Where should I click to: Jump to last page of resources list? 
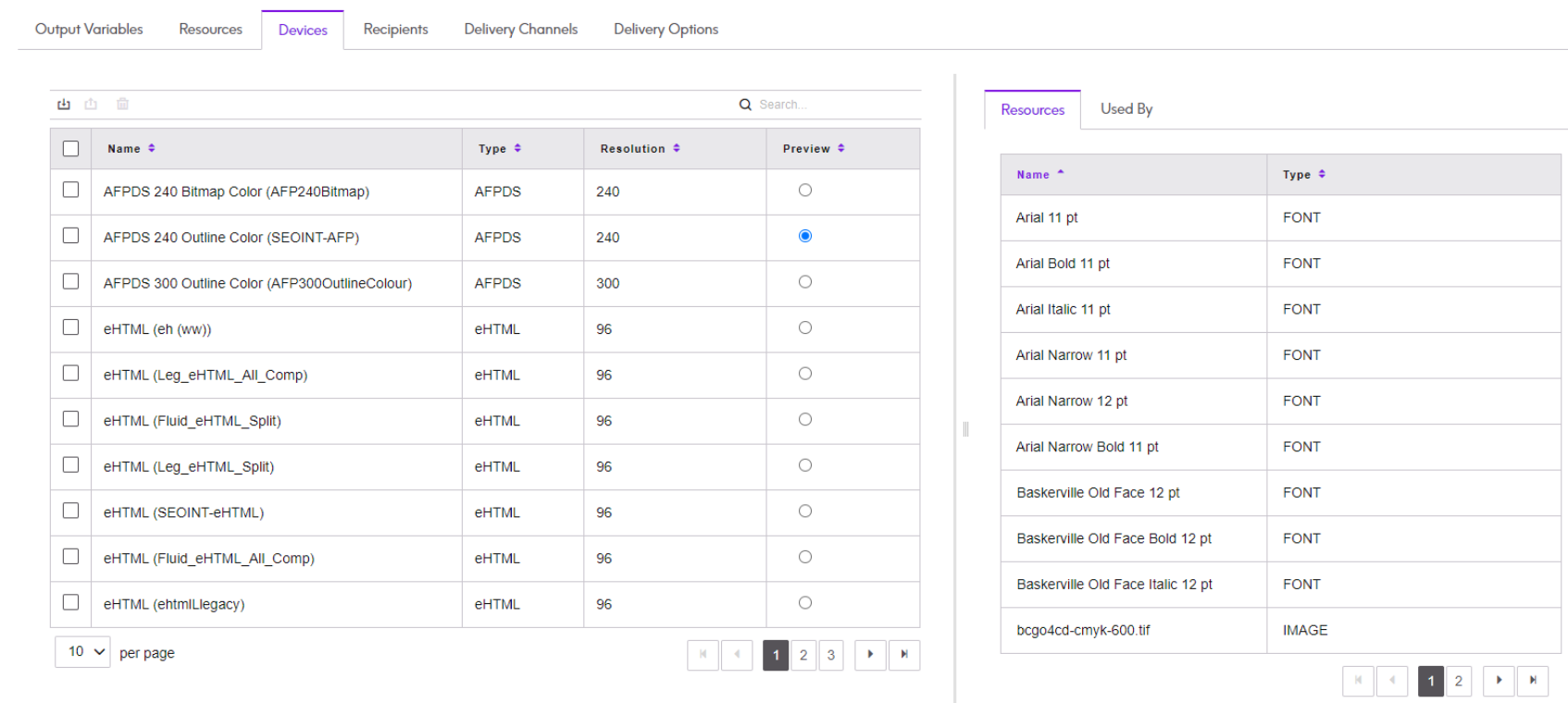tap(1533, 681)
